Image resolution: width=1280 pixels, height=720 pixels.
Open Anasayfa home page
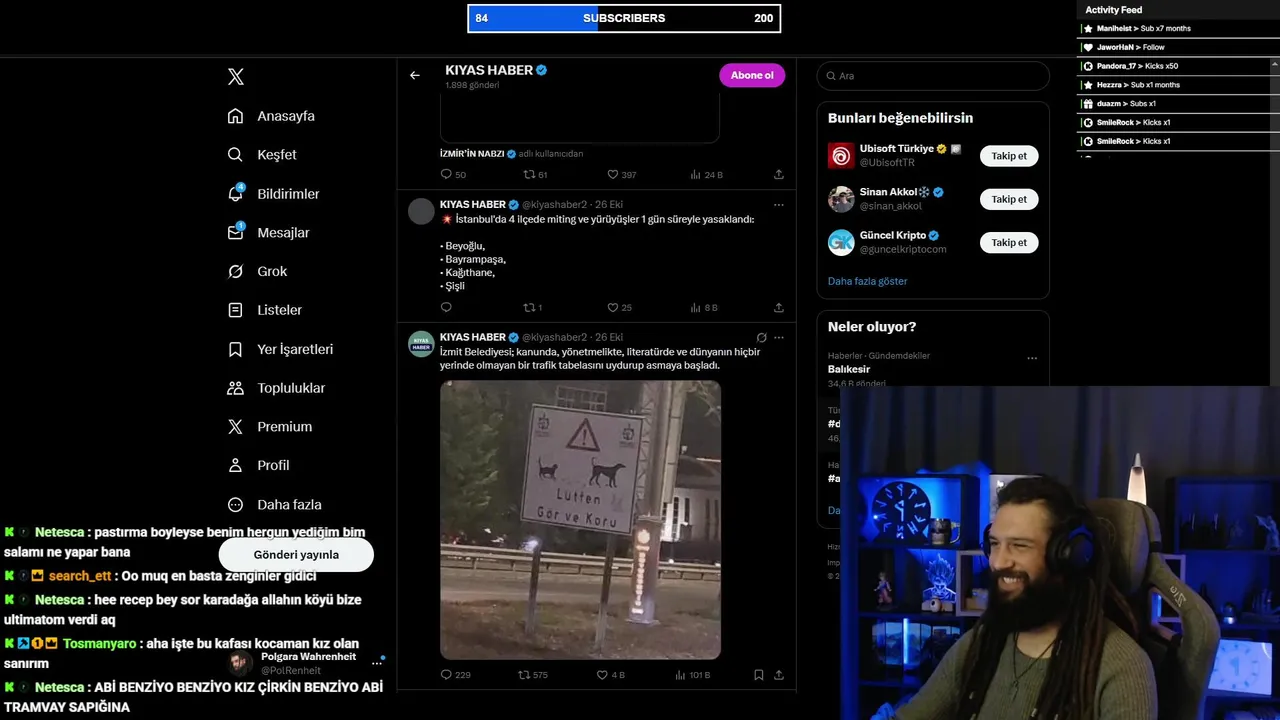click(271, 116)
